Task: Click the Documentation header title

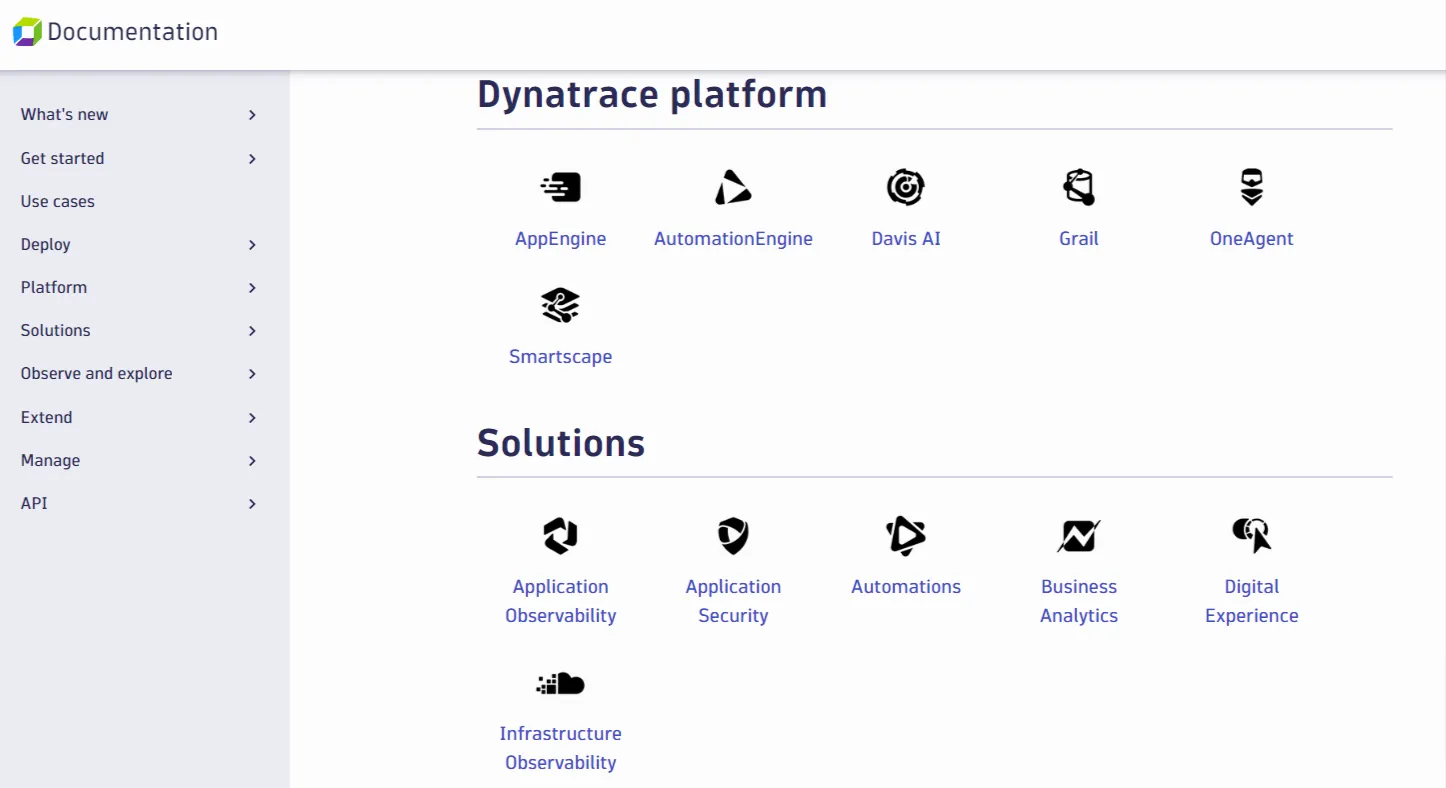Action: click(133, 32)
